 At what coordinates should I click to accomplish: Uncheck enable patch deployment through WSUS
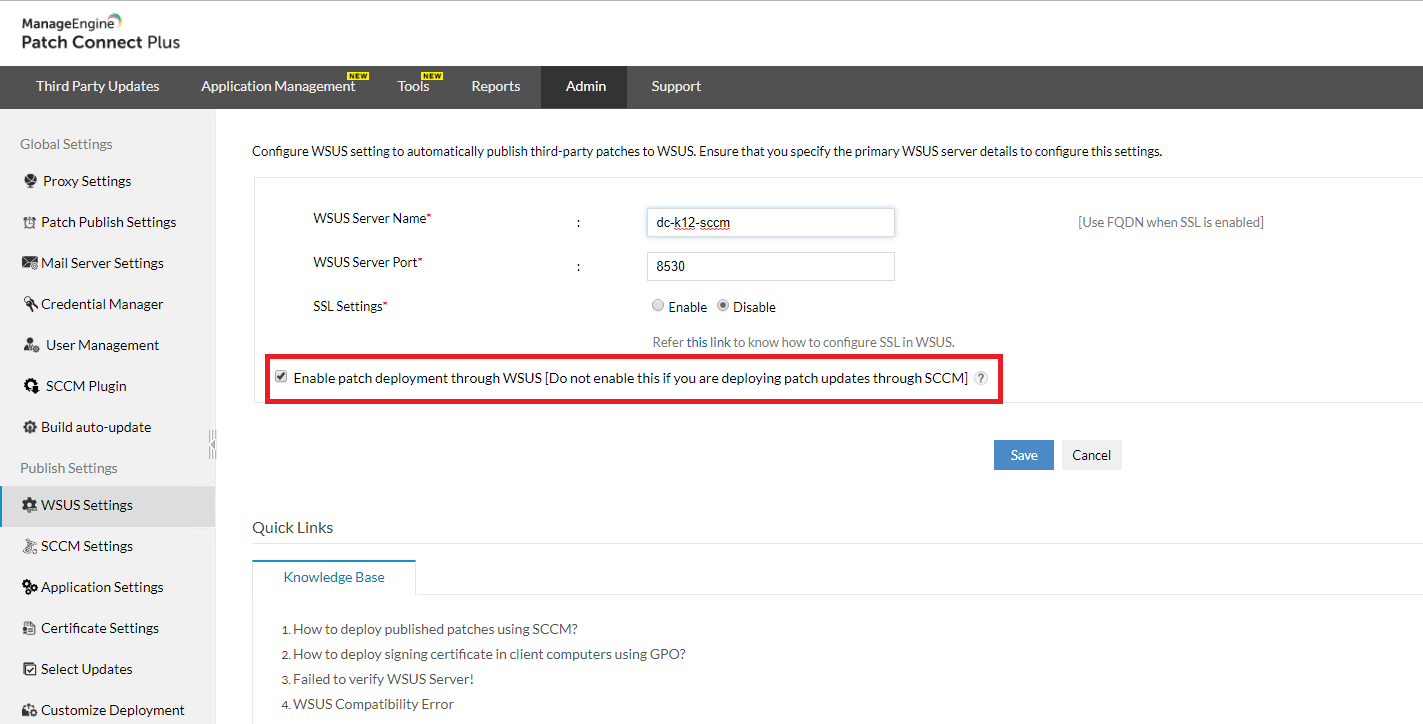coord(281,376)
